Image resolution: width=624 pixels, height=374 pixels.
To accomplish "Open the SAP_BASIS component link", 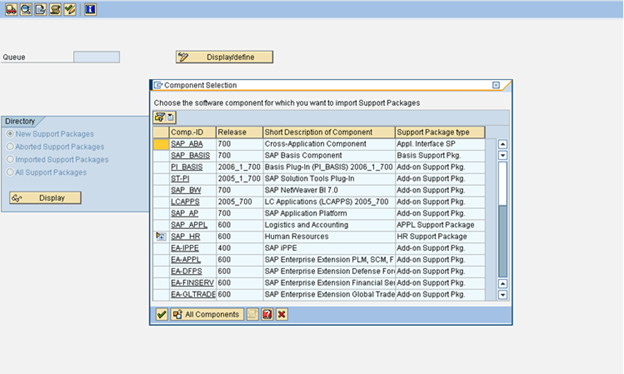I will (190, 156).
